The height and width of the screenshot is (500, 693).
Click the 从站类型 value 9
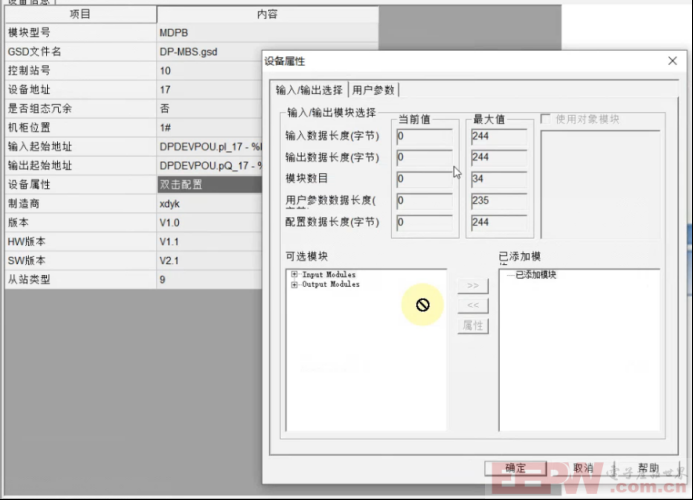coord(209,280)
